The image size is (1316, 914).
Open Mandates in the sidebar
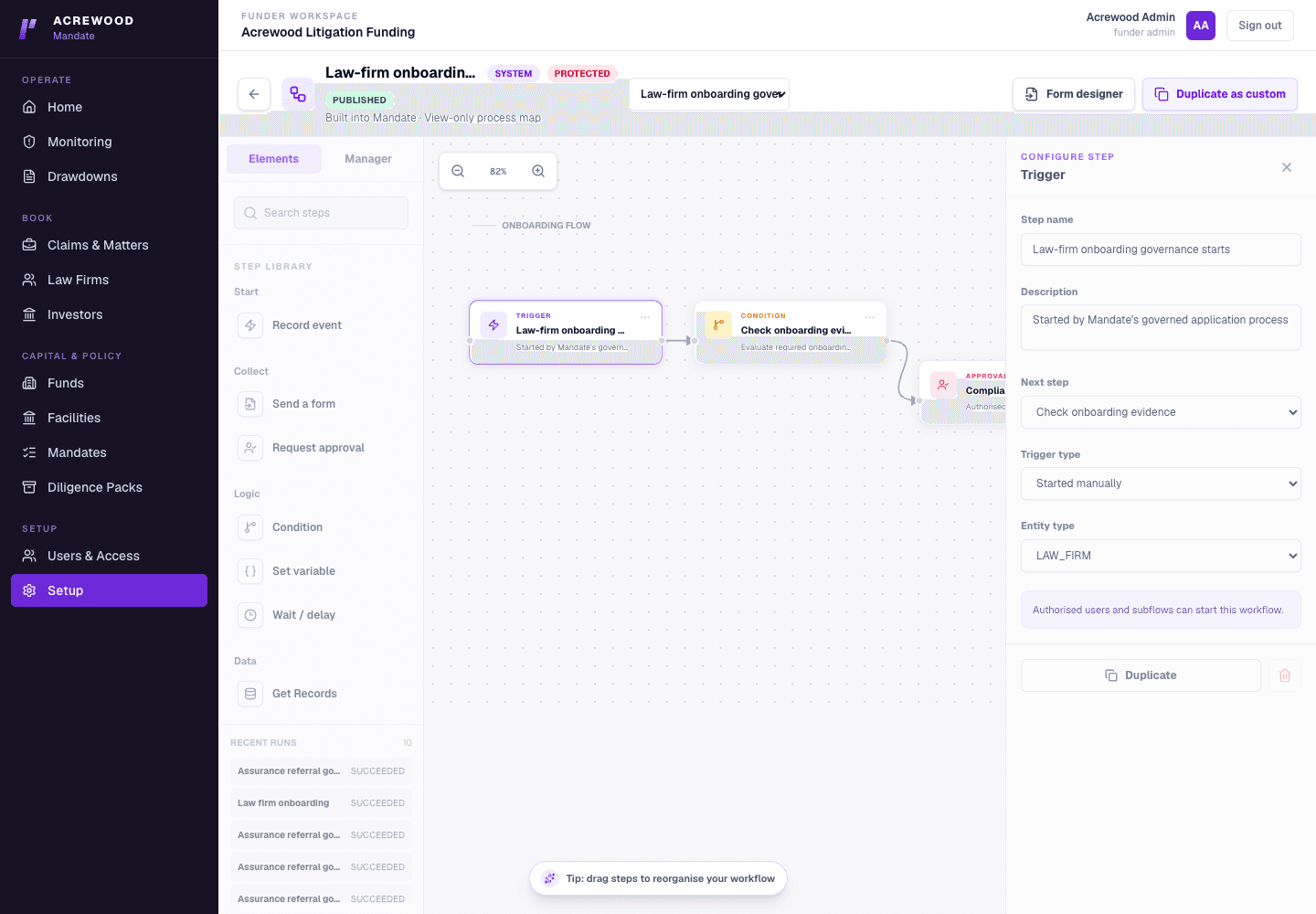109,452
